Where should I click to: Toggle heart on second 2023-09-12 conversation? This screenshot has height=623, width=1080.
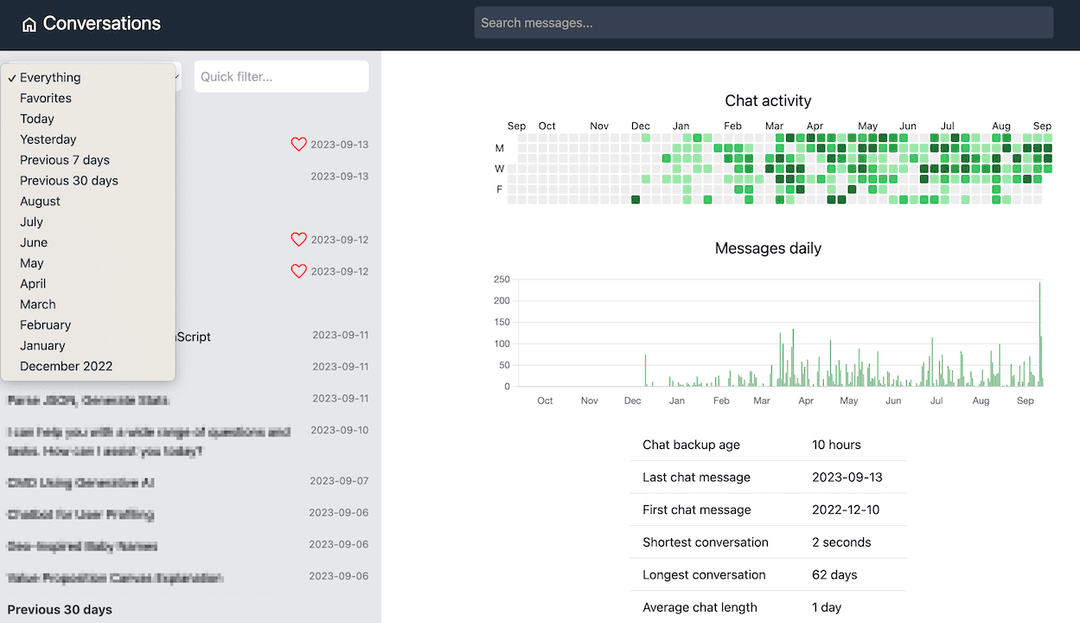pyautogui.click(x=298, y=271)
